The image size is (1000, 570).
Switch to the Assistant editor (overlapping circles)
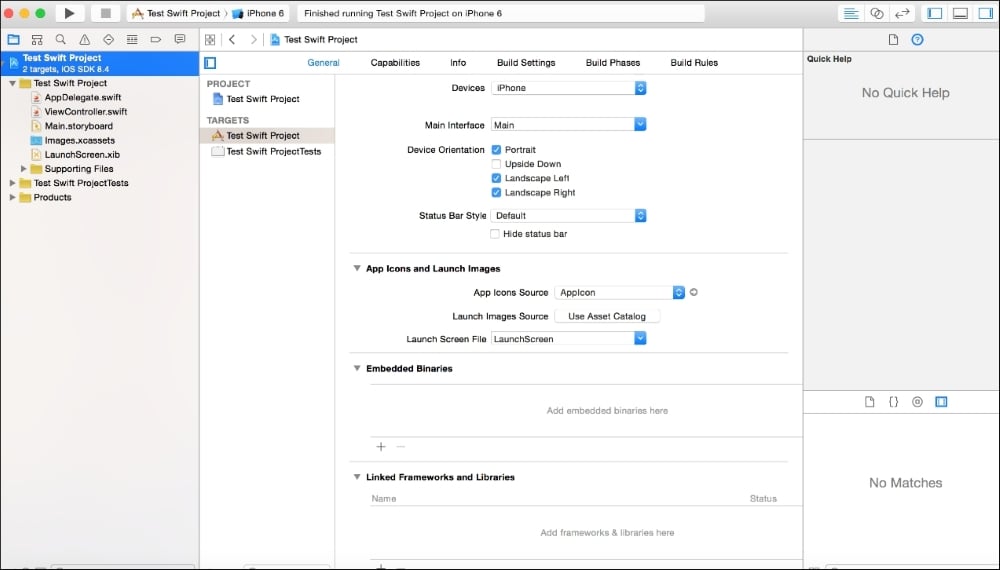pyautogui.click(x=877, y=13)
